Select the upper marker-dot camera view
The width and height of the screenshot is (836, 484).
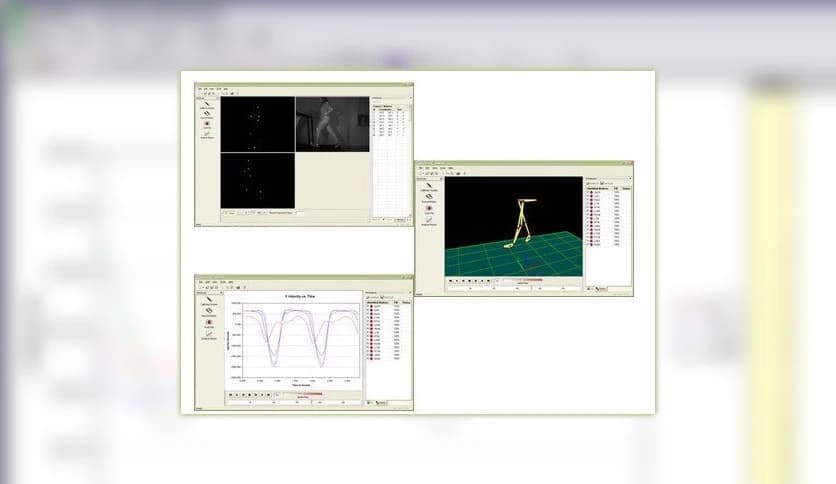tap(258, 124)
